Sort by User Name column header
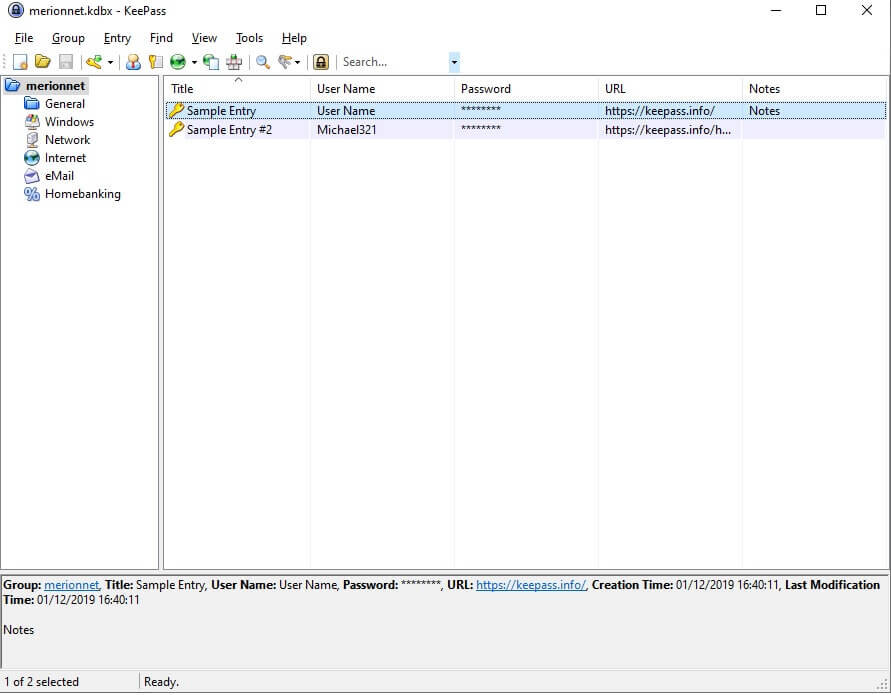 (x=382, y=89)
